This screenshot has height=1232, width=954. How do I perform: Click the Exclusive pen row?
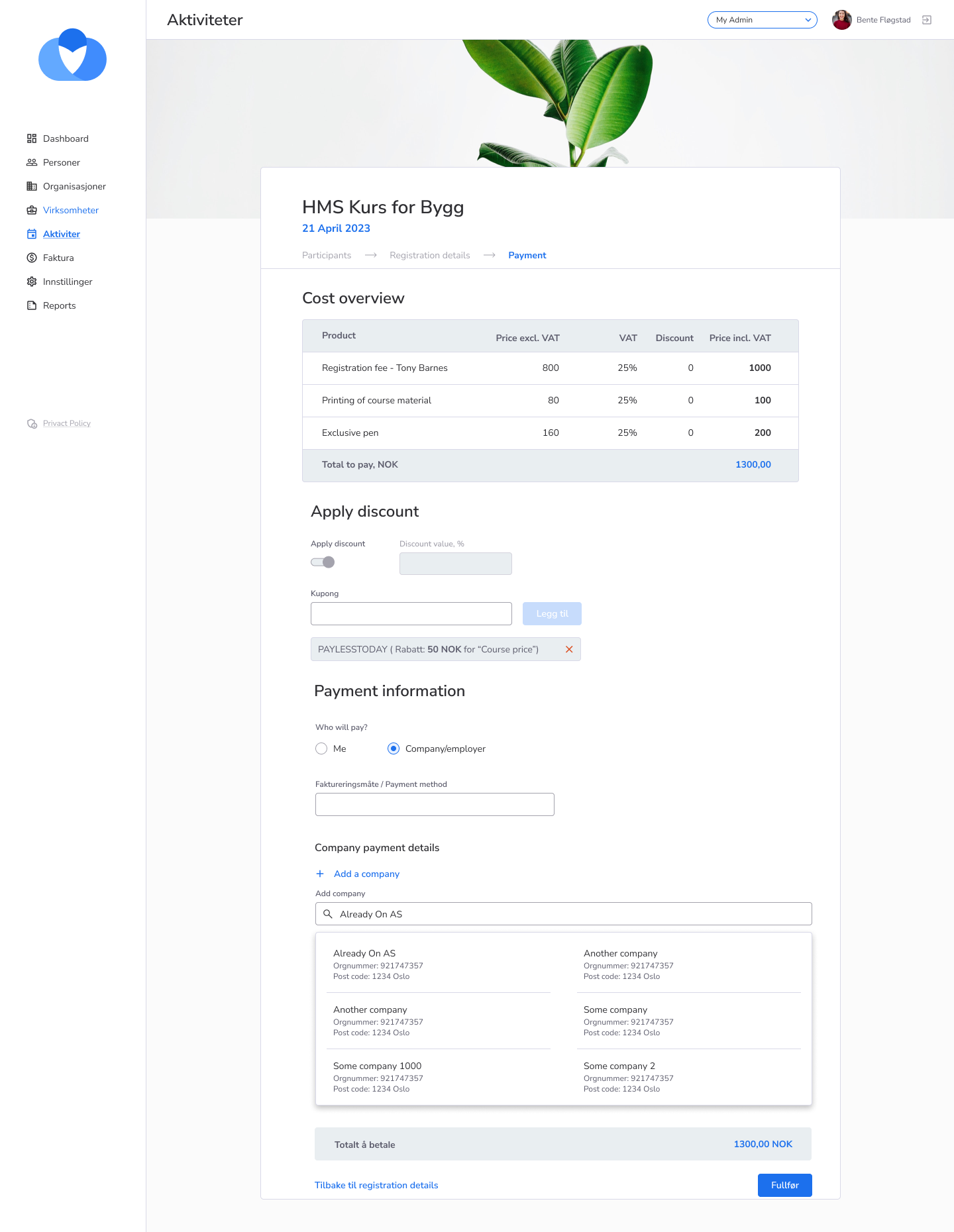click(x=551, y=433)
